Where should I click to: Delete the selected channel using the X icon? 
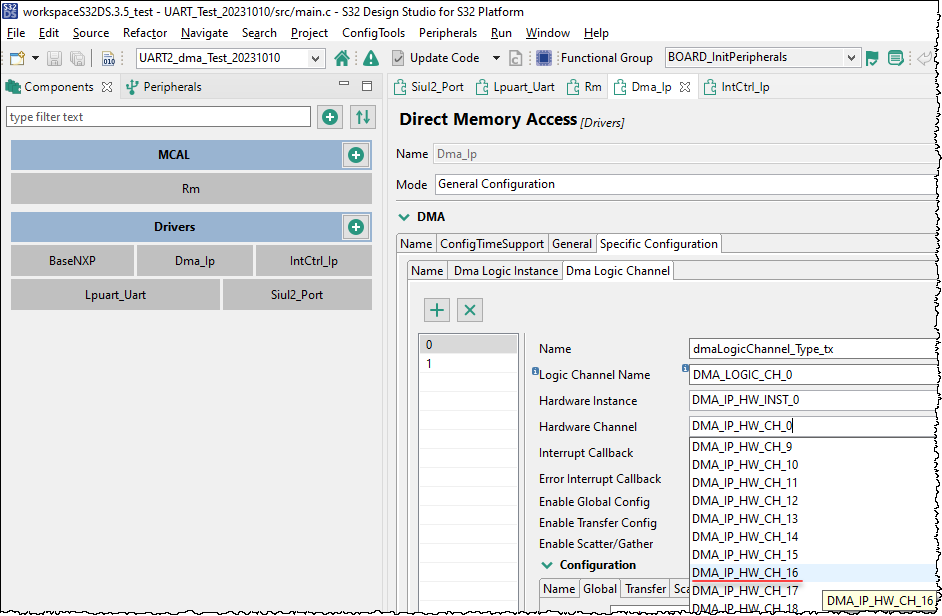(x=469, y=310)
